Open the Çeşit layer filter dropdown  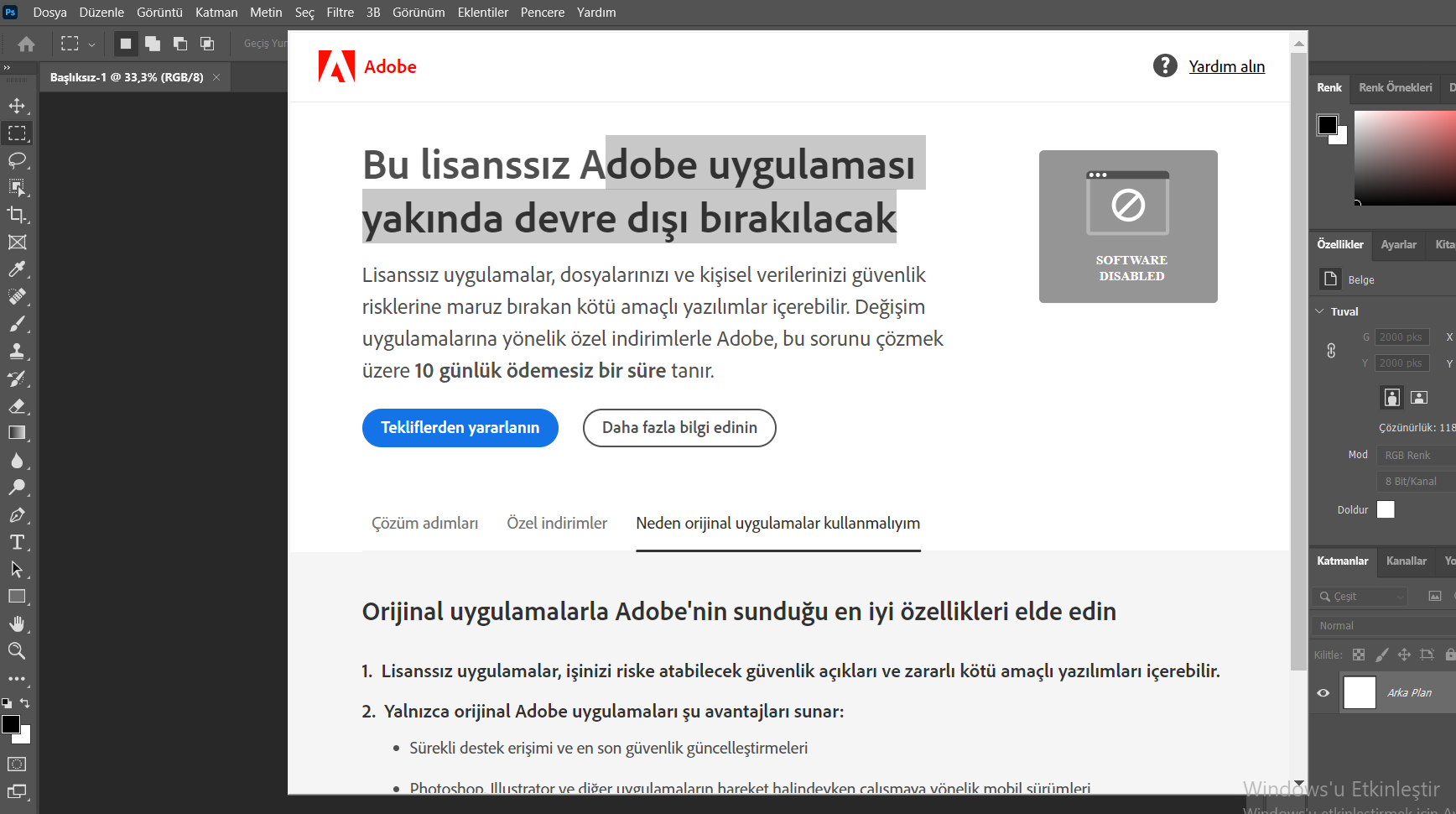pos(1360,597)
